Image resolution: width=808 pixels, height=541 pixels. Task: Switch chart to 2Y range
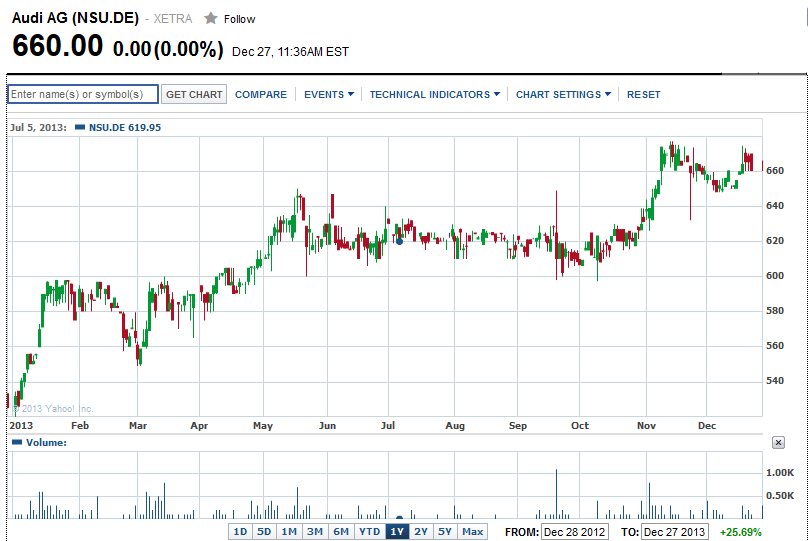point(421,532)
